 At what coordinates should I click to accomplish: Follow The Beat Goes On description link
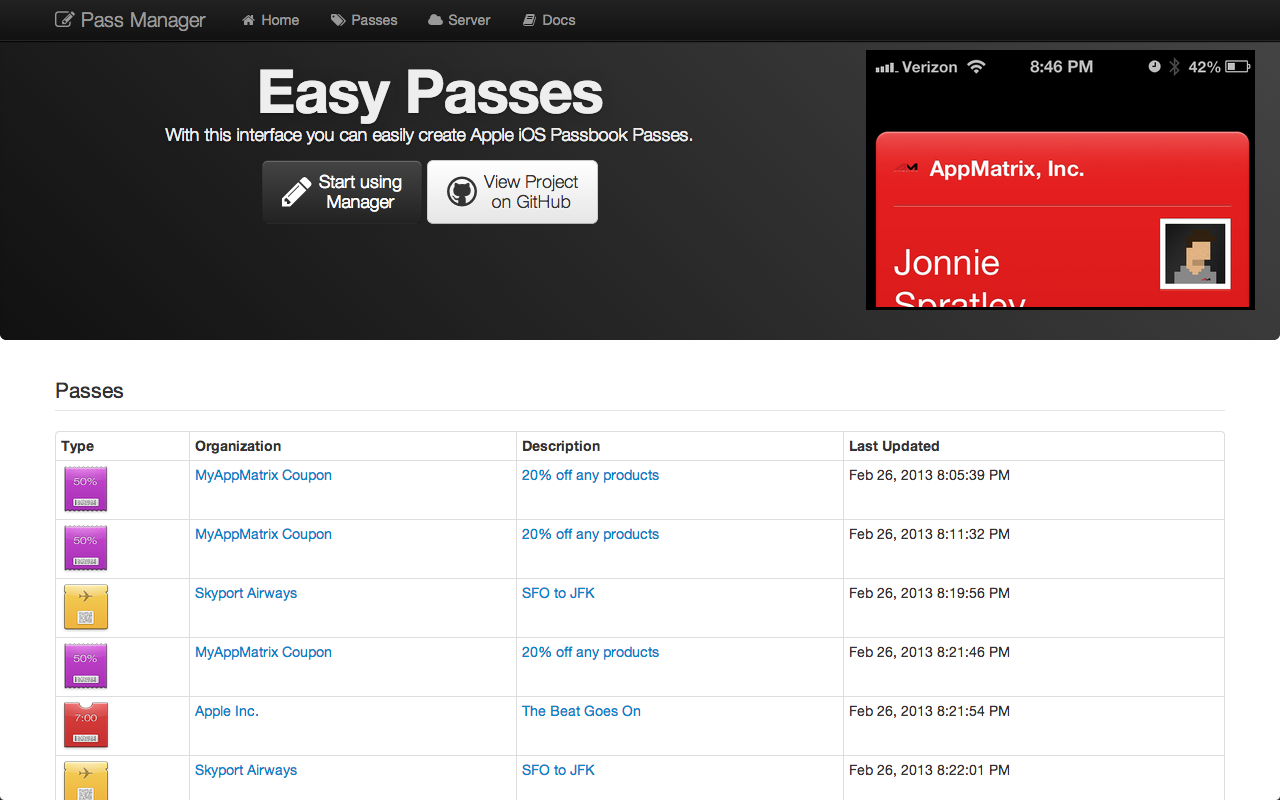click(x=581, y=711)
